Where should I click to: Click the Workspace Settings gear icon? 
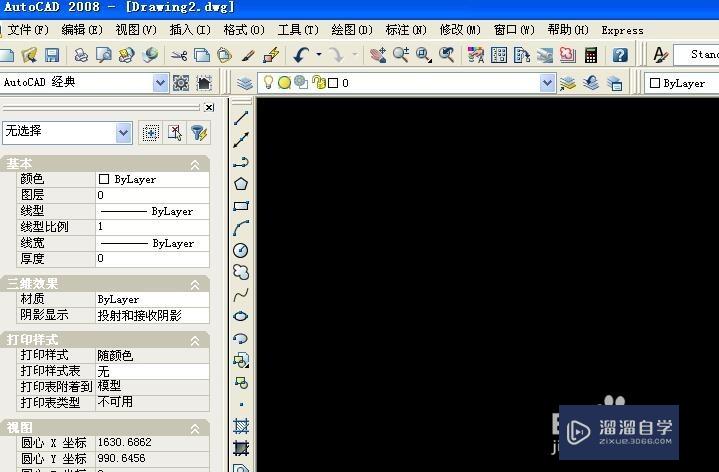[x=181, y=83]
